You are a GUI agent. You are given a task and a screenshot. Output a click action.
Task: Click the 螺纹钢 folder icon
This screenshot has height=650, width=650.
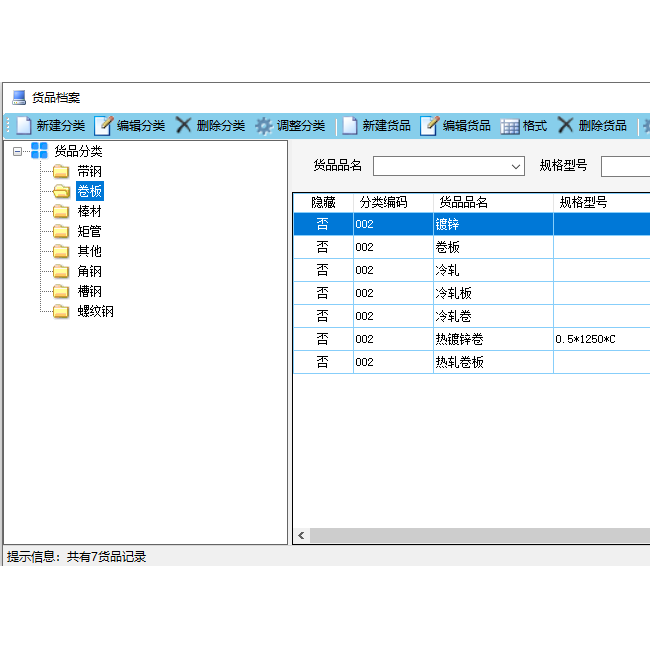pos(61,311)
